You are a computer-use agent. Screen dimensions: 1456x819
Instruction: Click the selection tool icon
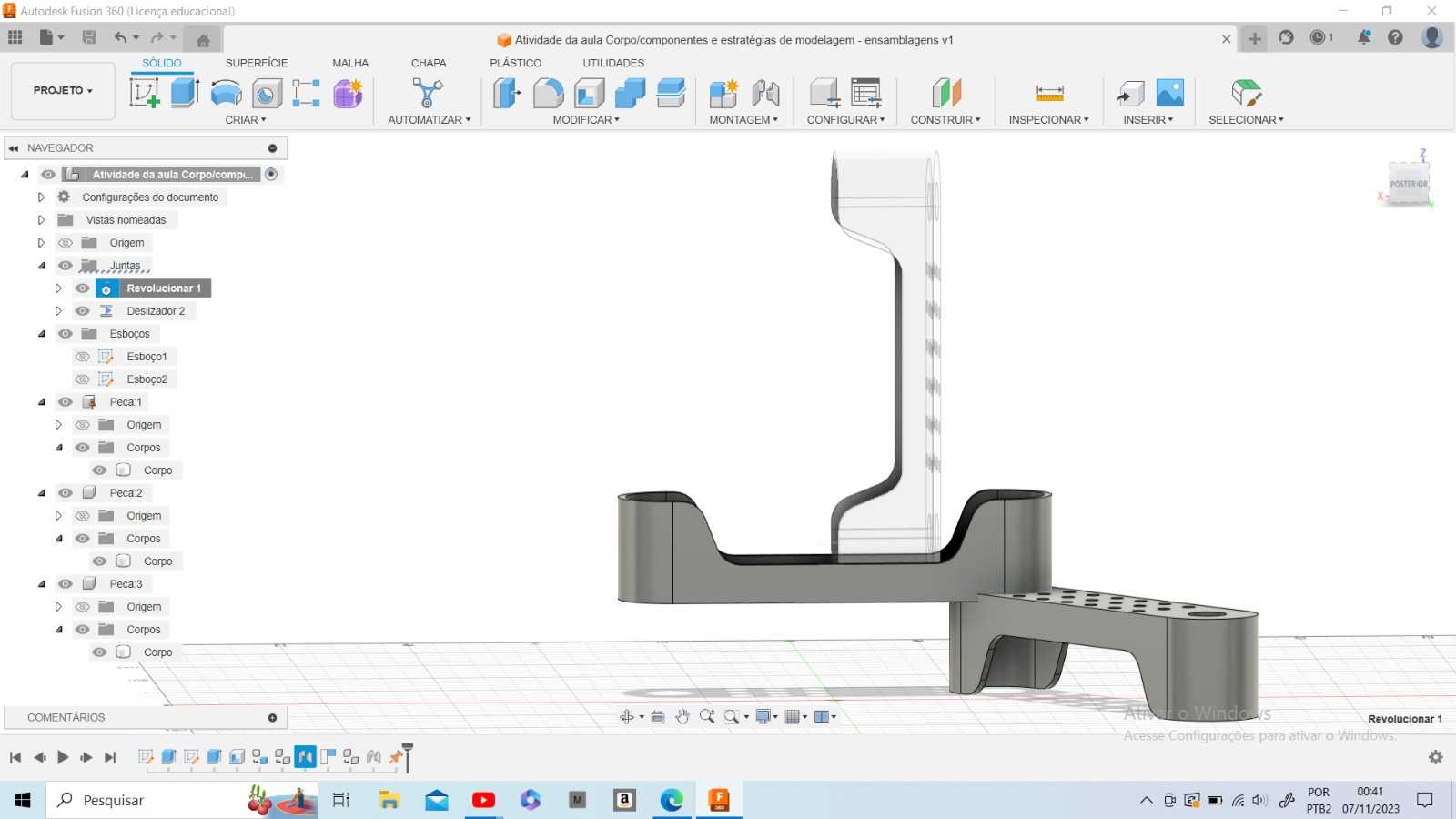coord(1246,93)
